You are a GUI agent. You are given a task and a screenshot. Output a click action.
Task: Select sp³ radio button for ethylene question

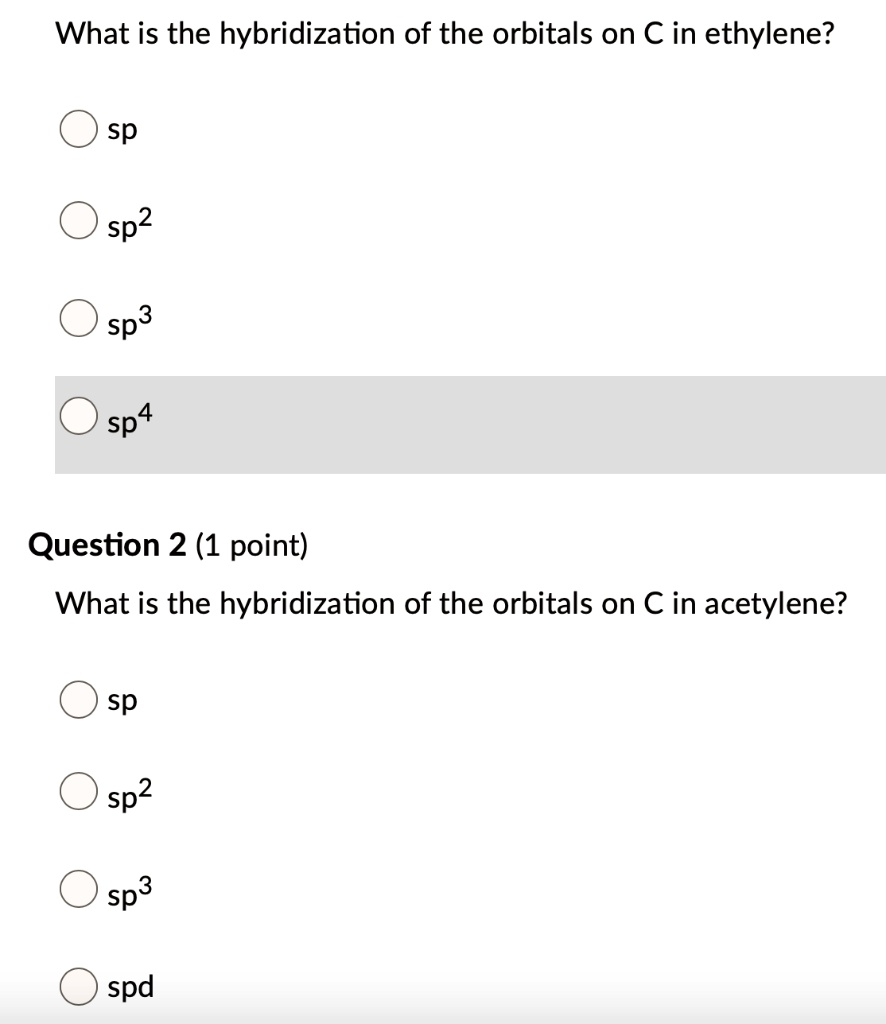tap(79, 318)
